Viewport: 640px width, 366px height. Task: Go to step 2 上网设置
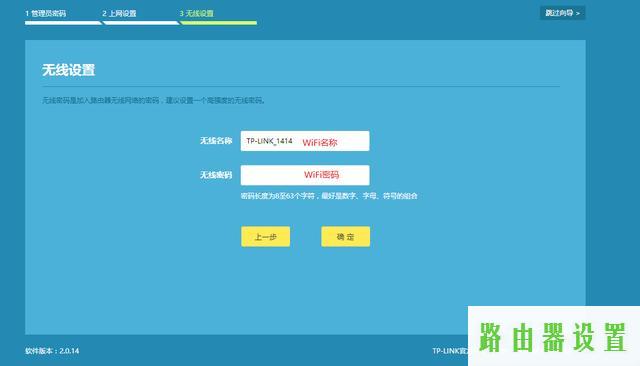click(119, 13)
